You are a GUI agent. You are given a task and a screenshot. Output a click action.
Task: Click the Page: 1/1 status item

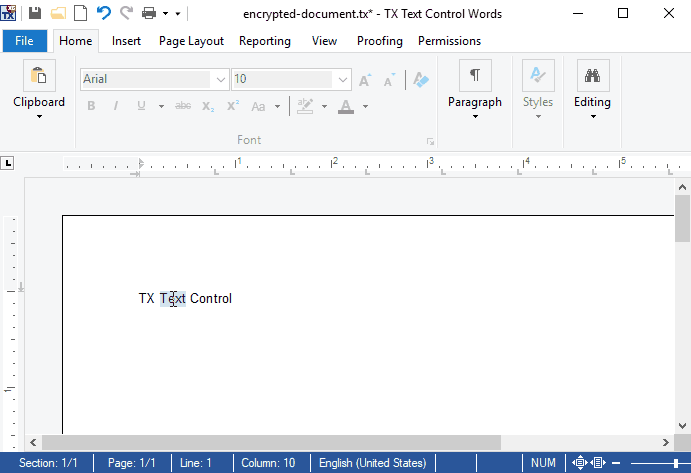tap(132, 463)
